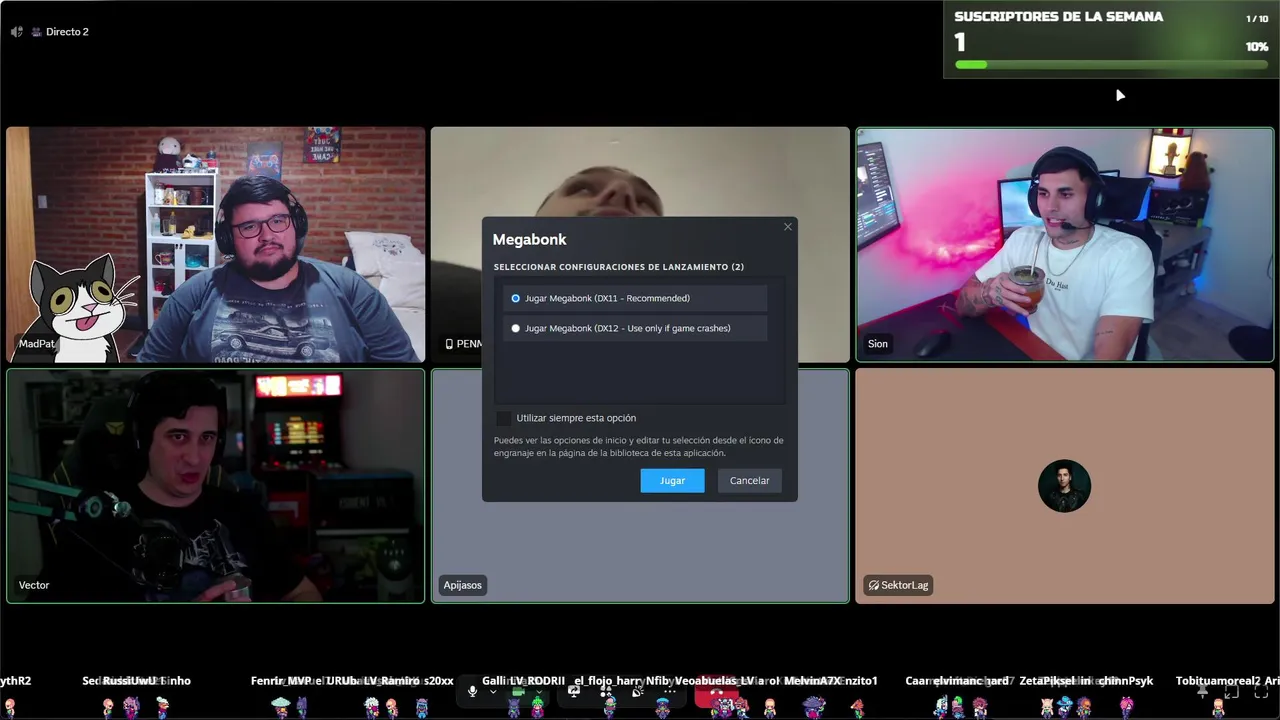Click the pop-out window icon
Screen dimensions: 1280x720
click(1231, 691)
